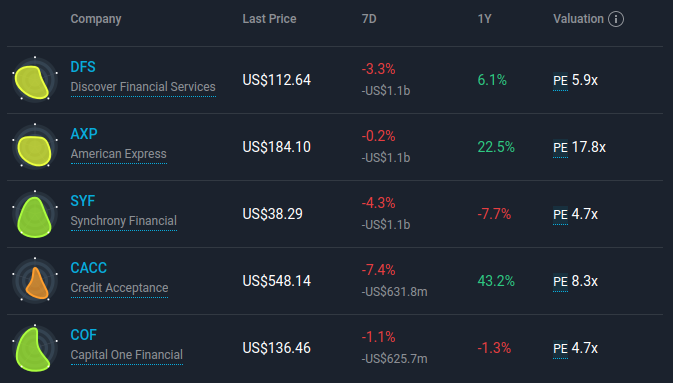
Task: Click the Valuation info icon
Action: (616, 19)
